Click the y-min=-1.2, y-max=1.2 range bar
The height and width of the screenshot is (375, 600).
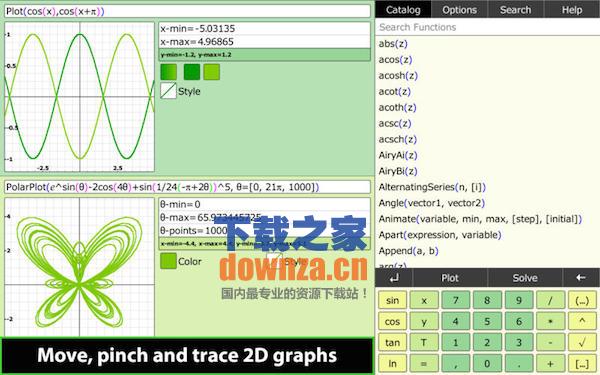264,55
